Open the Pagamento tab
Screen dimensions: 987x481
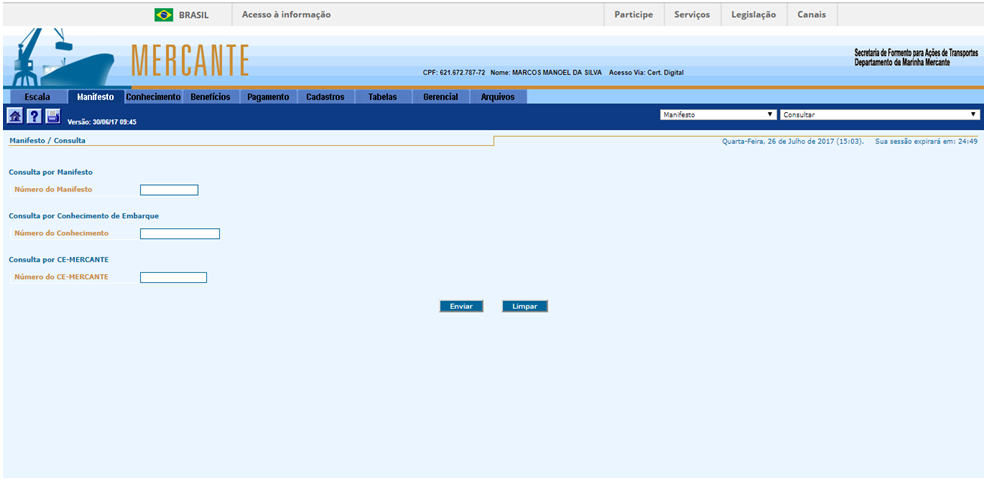(x=268, y=97)
